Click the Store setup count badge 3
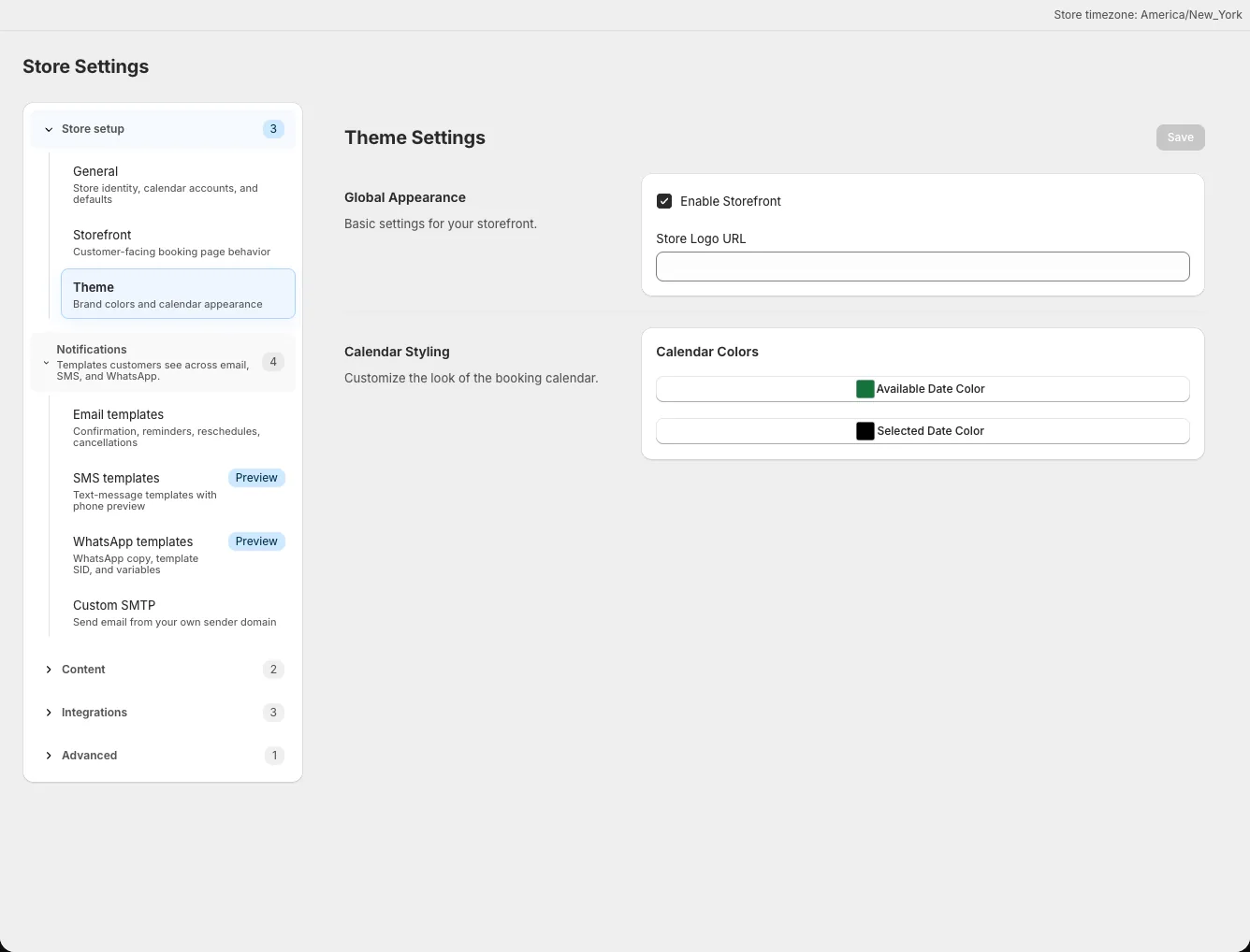 [x=273, y=129]
